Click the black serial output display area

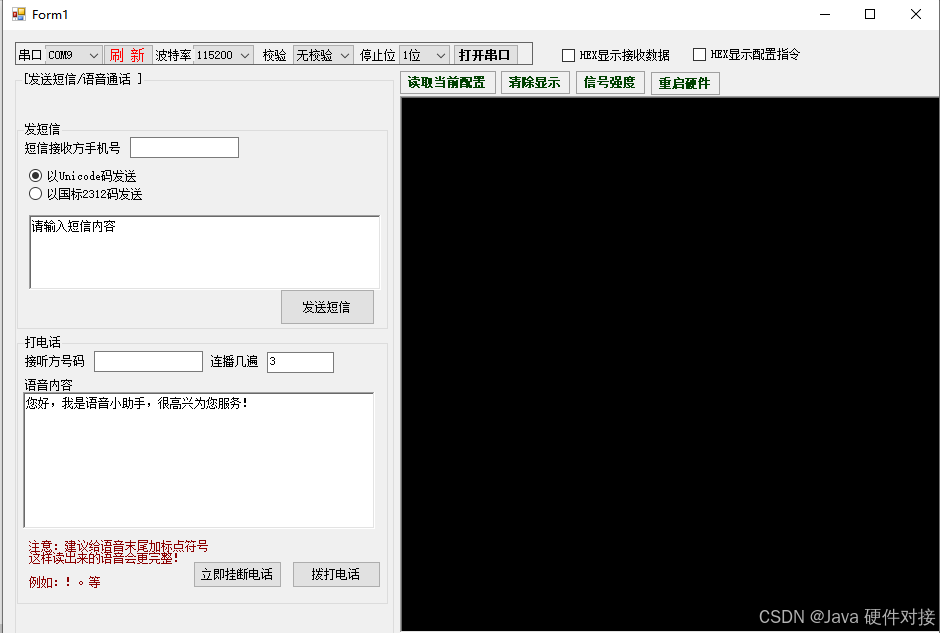click(x=670, y=364)
